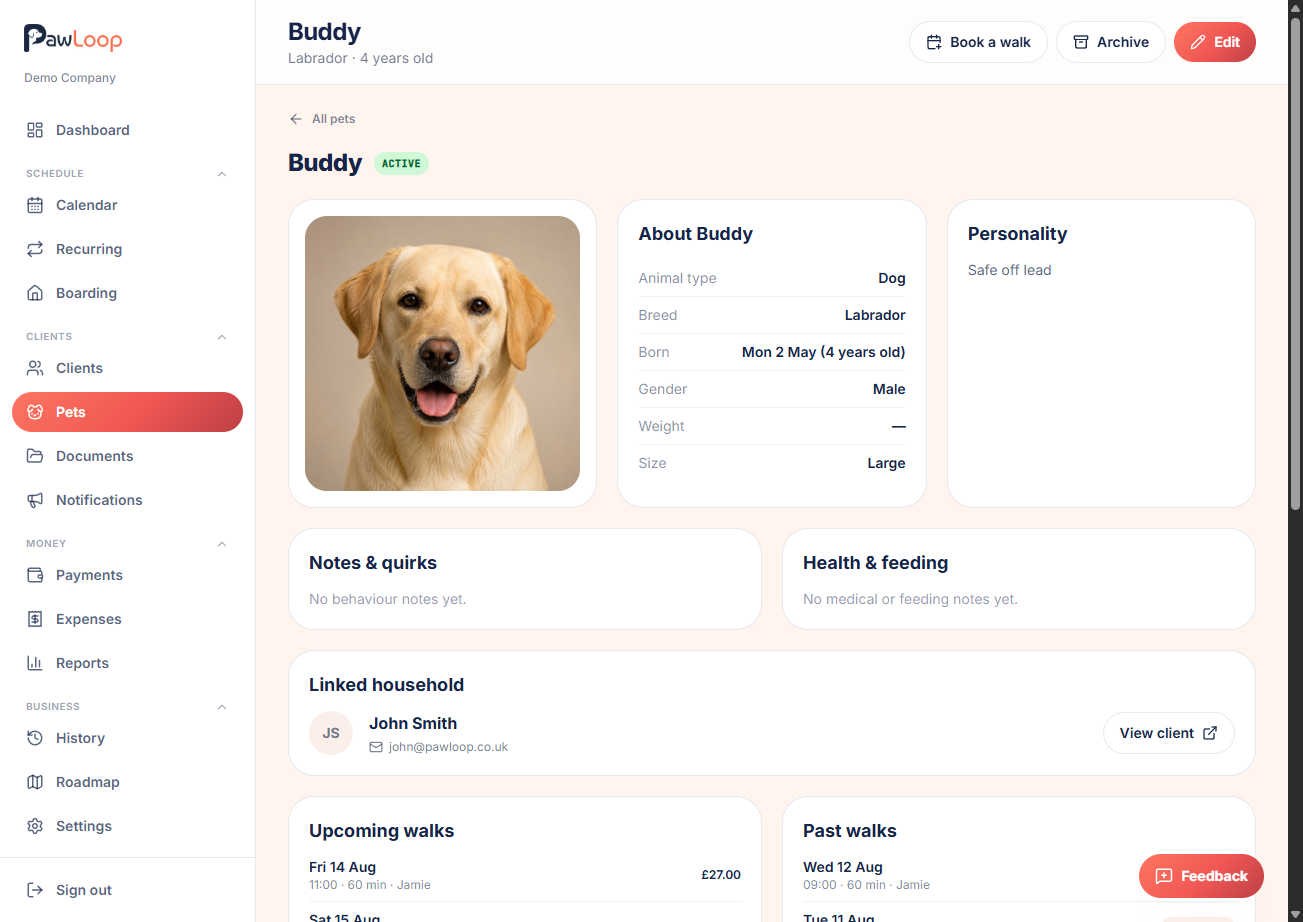Click the archive box icon
1303x922 pixels.
(x=1081, y=42)
